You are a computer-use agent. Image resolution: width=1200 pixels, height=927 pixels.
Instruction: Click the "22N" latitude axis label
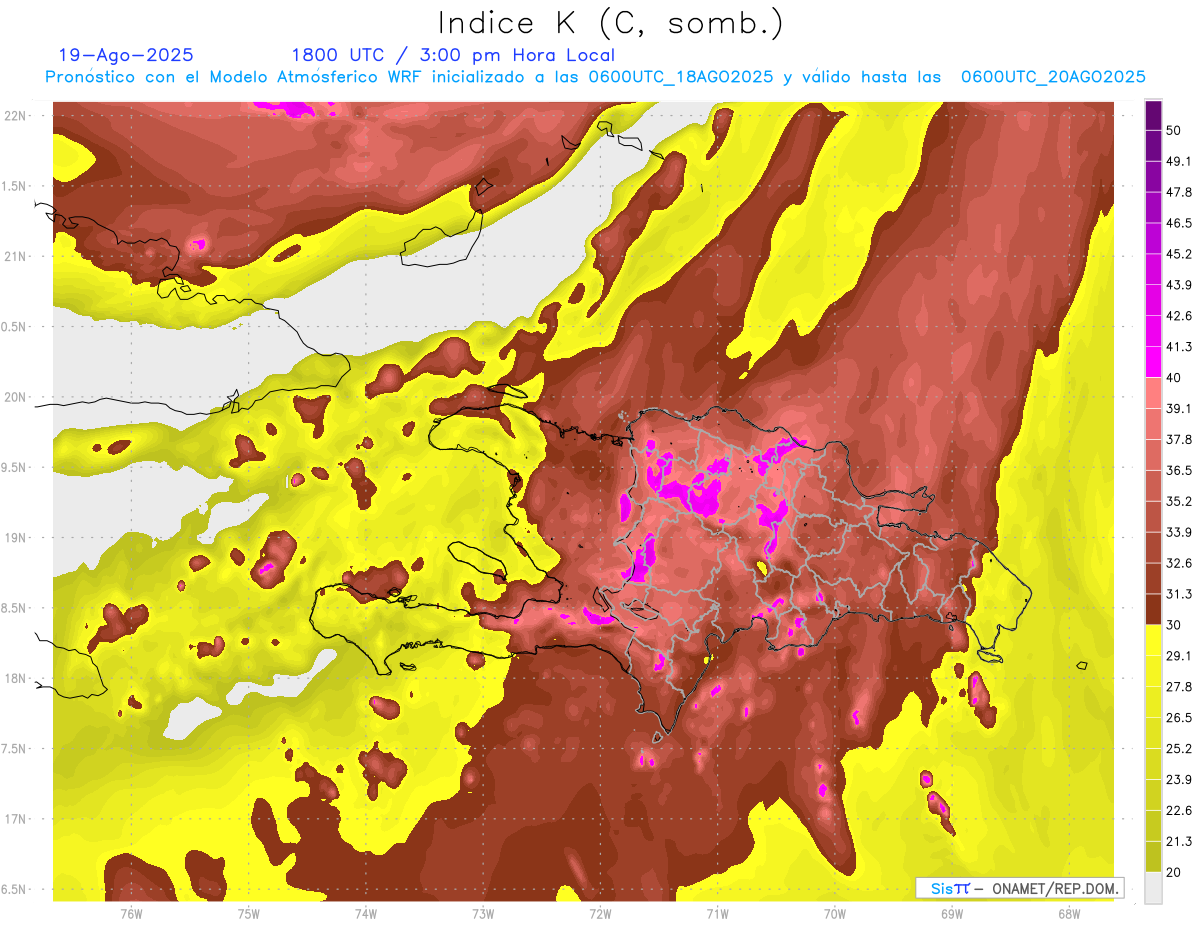coord(15,116)
